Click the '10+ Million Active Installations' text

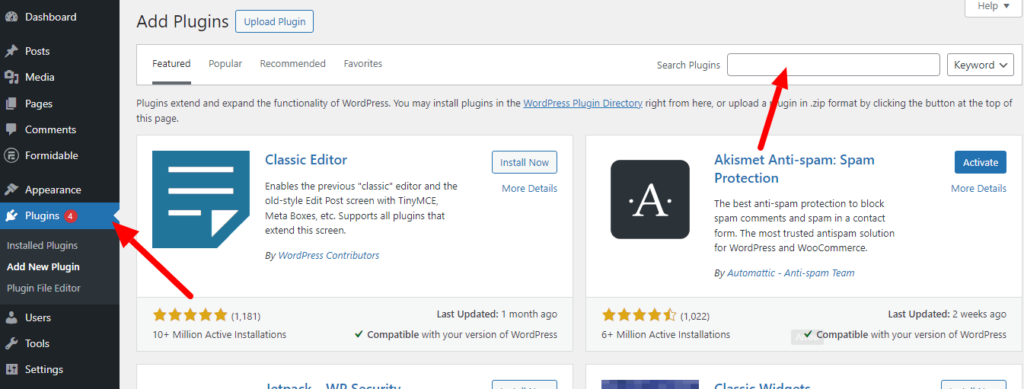219,335
